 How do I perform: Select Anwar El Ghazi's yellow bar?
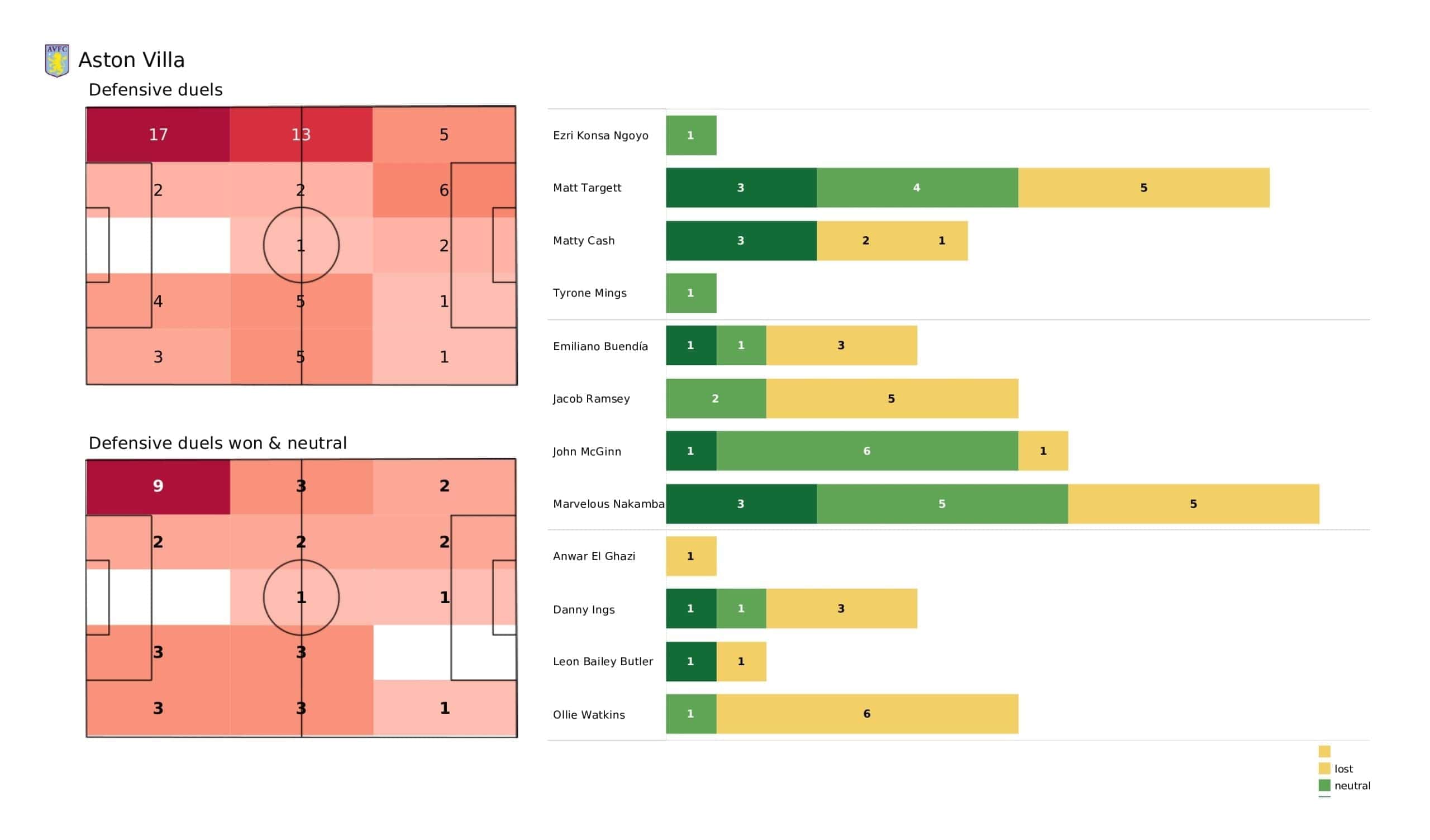pos(690,556)
